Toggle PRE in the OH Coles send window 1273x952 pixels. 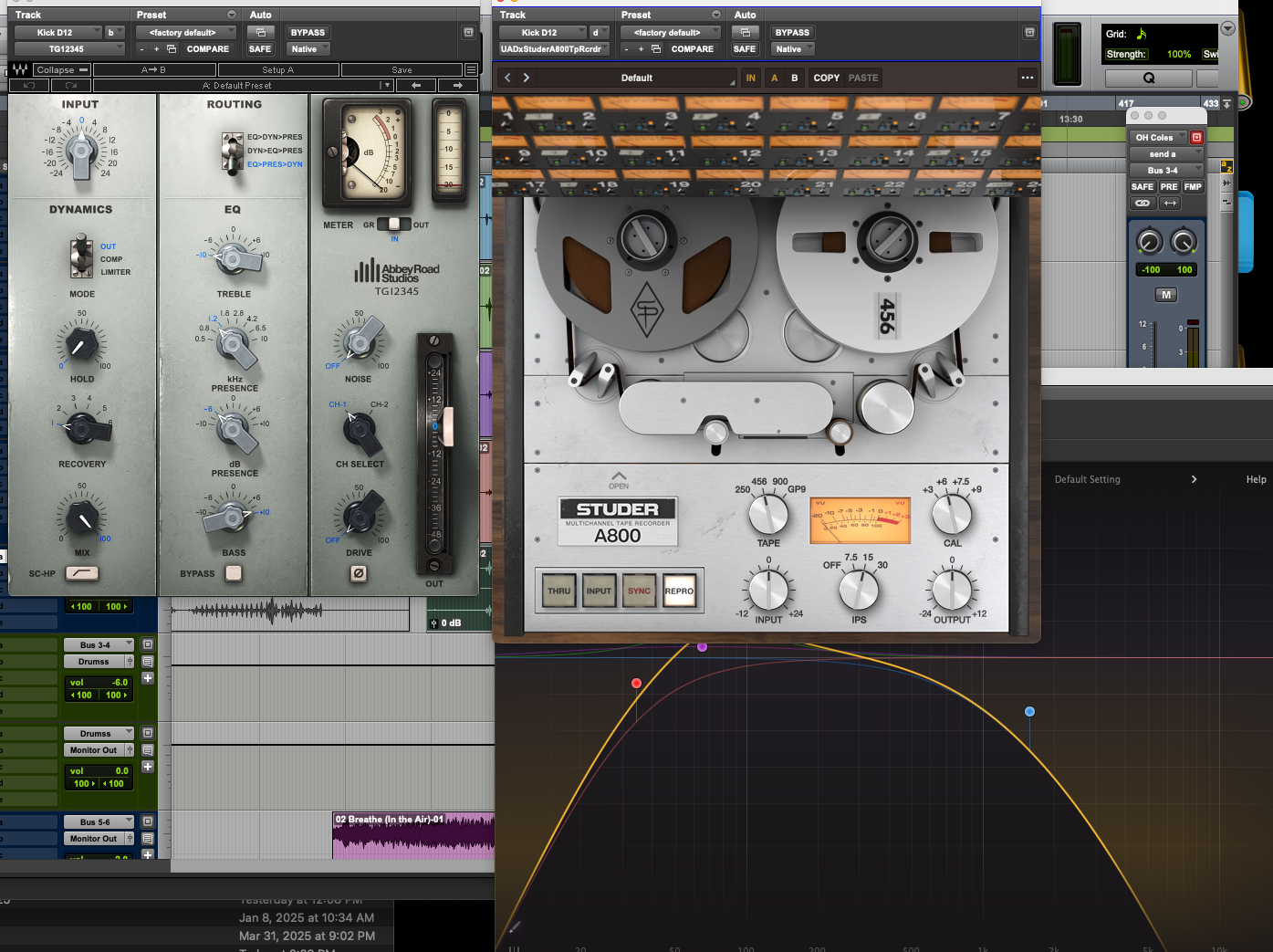click(1169, 186)
